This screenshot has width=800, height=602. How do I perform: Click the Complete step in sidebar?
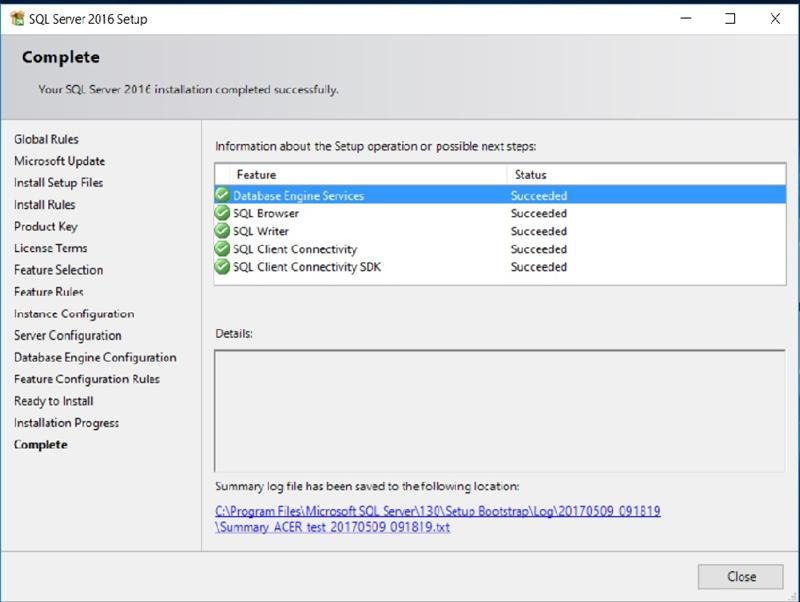(x=41, y=445)
